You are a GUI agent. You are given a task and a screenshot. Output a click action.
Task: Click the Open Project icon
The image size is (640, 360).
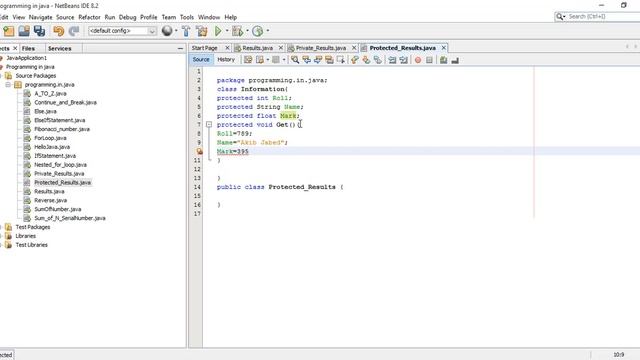click(24, 31)
